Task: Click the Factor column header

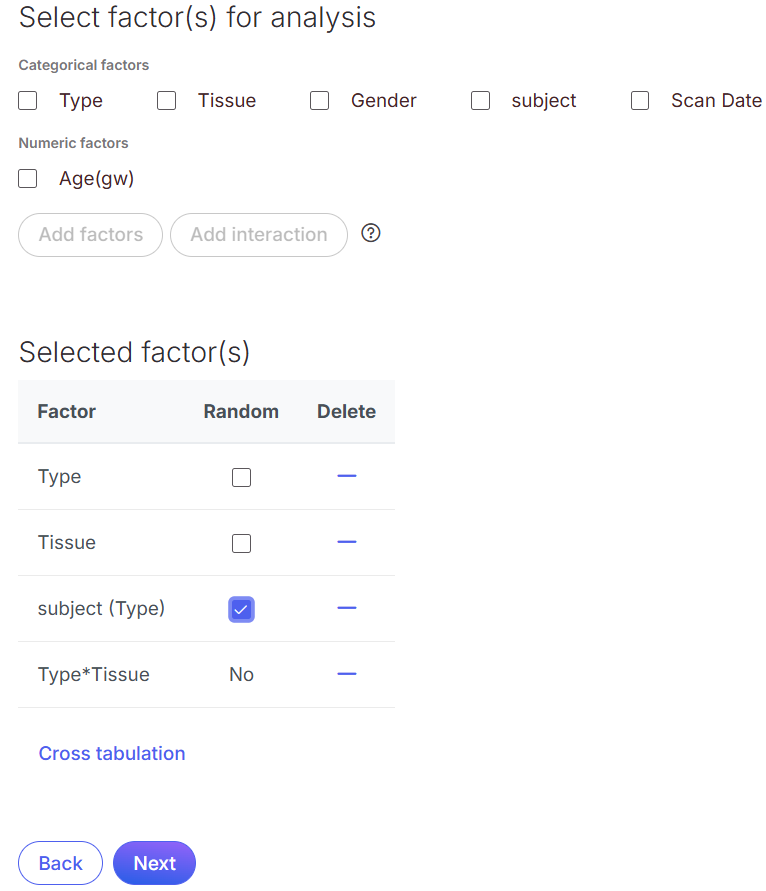Action: (x=66, y=411)
